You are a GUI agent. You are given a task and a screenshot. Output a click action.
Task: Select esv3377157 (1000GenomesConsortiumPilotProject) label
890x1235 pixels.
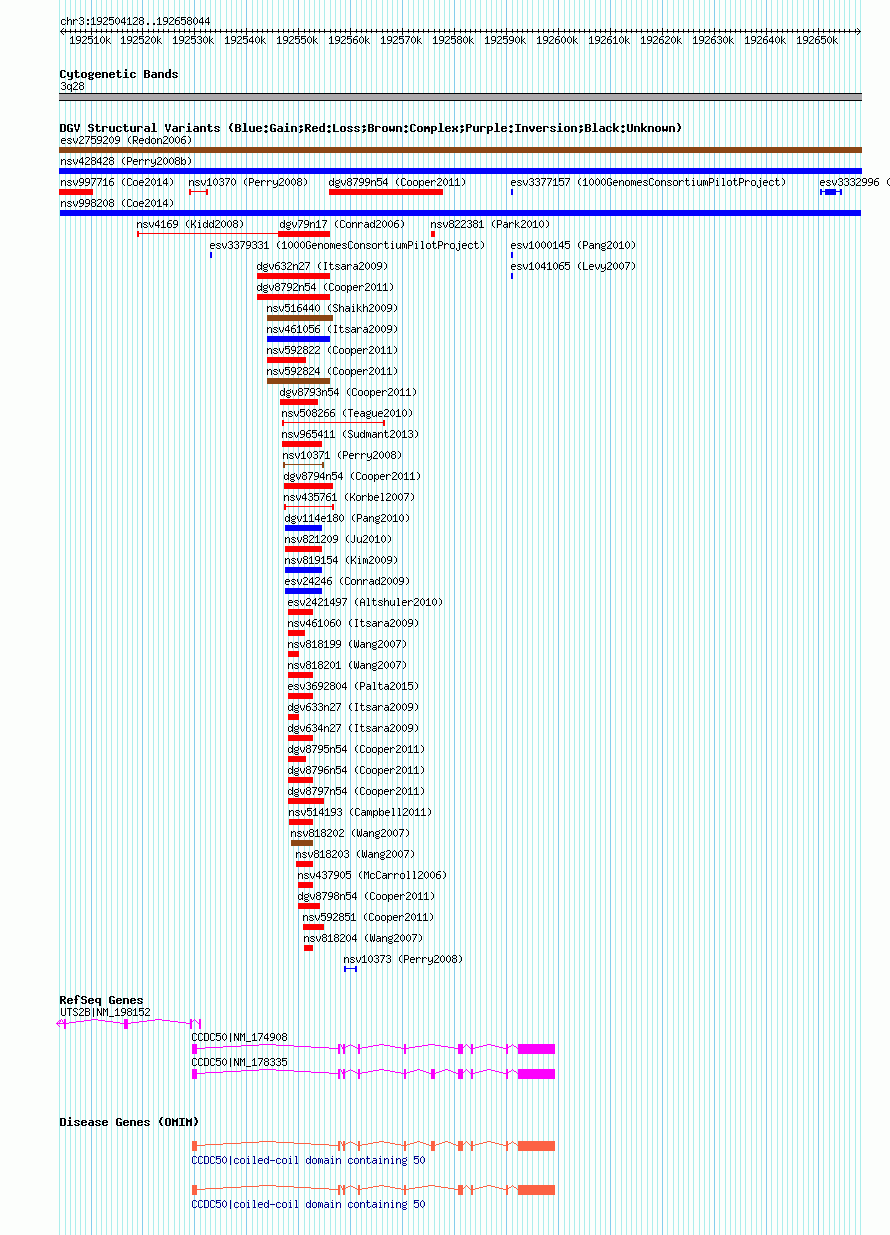[x=648, y=182]
